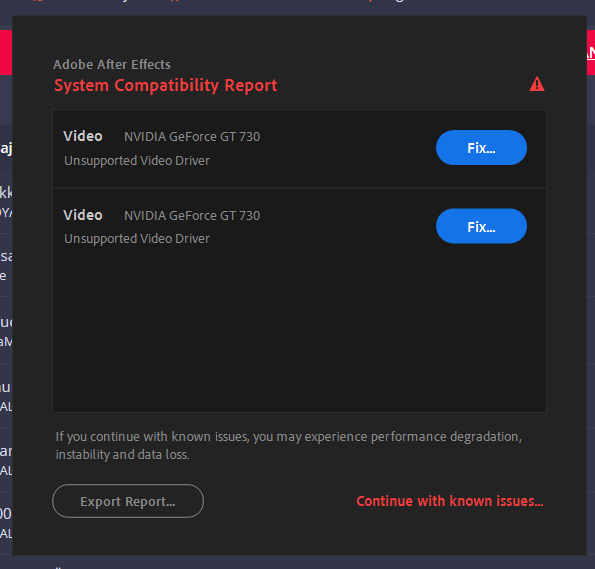Click Fix for the first video driver issue
Viewport: 595px width, 569px height.
click(x=481, y=148)
